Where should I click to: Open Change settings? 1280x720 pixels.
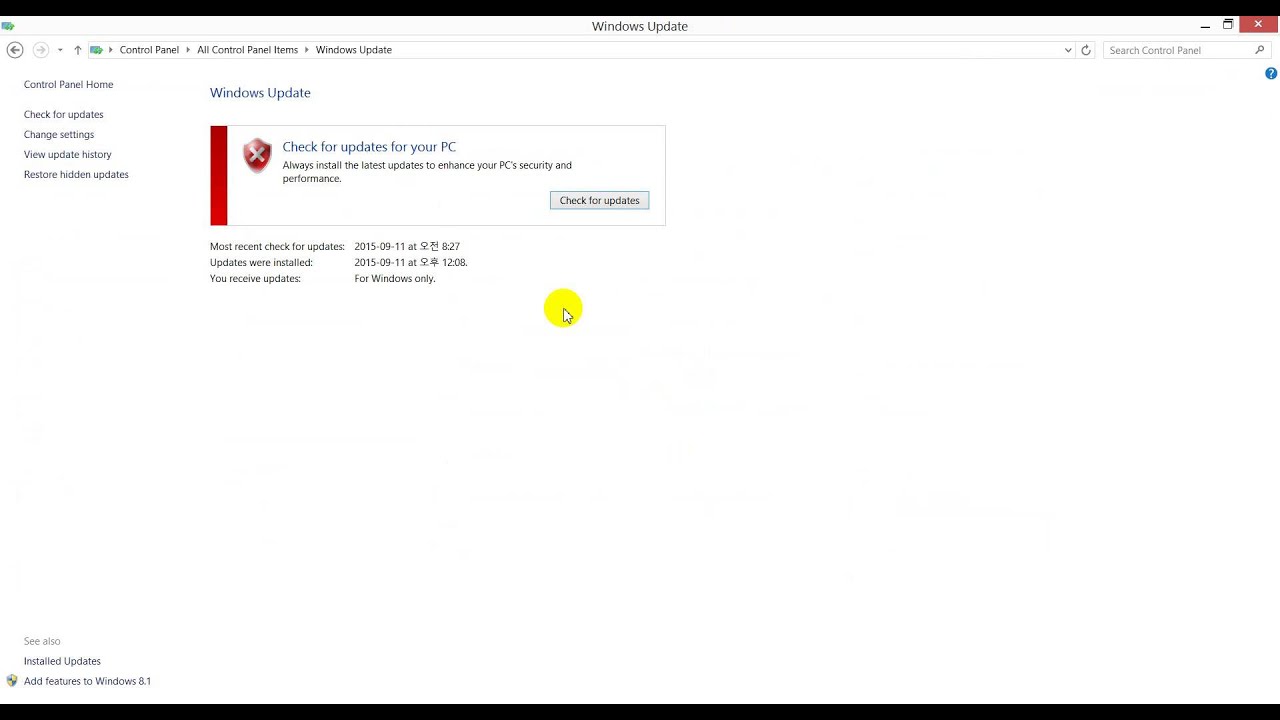click(59, 135)
